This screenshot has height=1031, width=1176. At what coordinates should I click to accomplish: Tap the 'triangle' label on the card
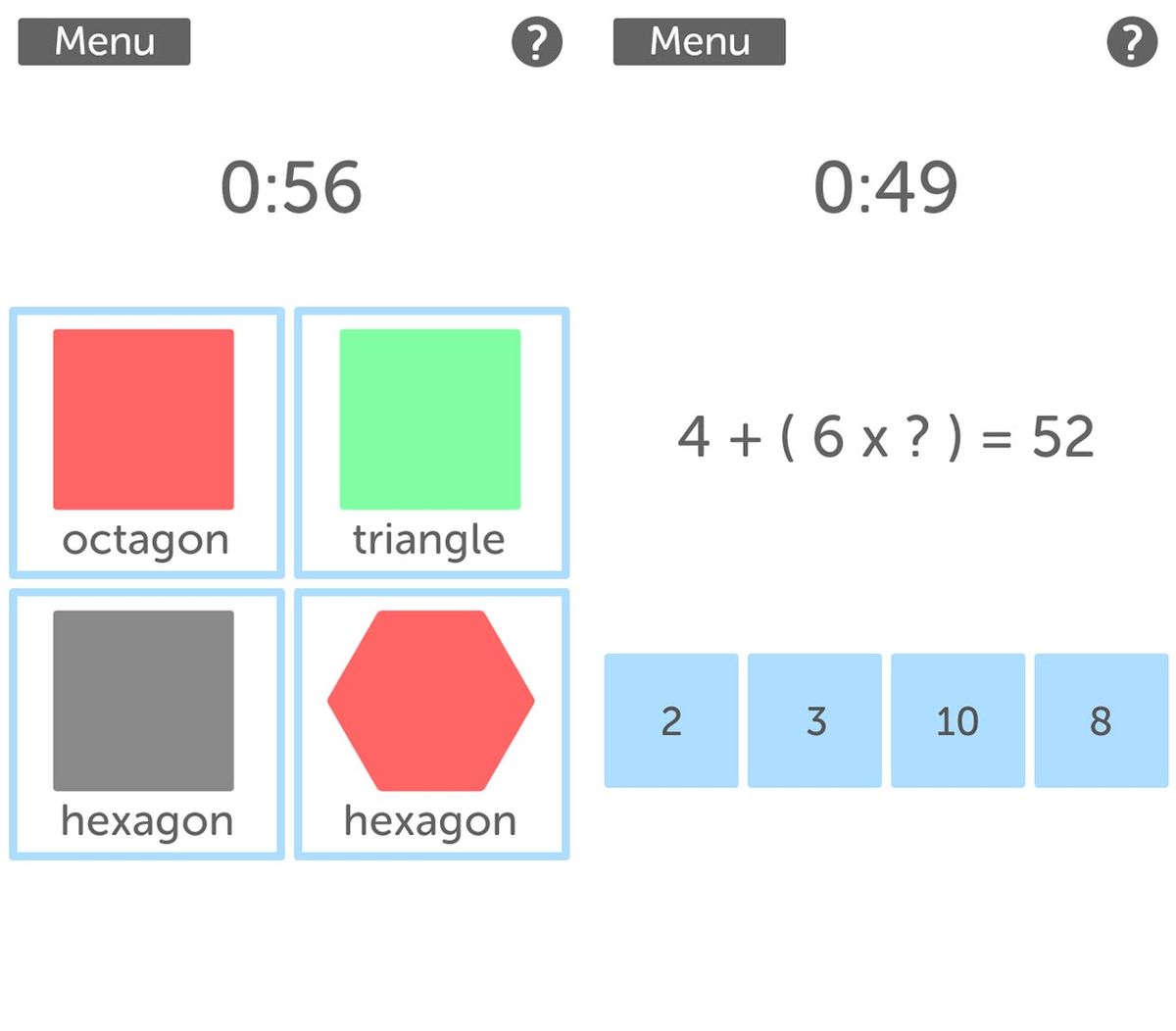429,540
